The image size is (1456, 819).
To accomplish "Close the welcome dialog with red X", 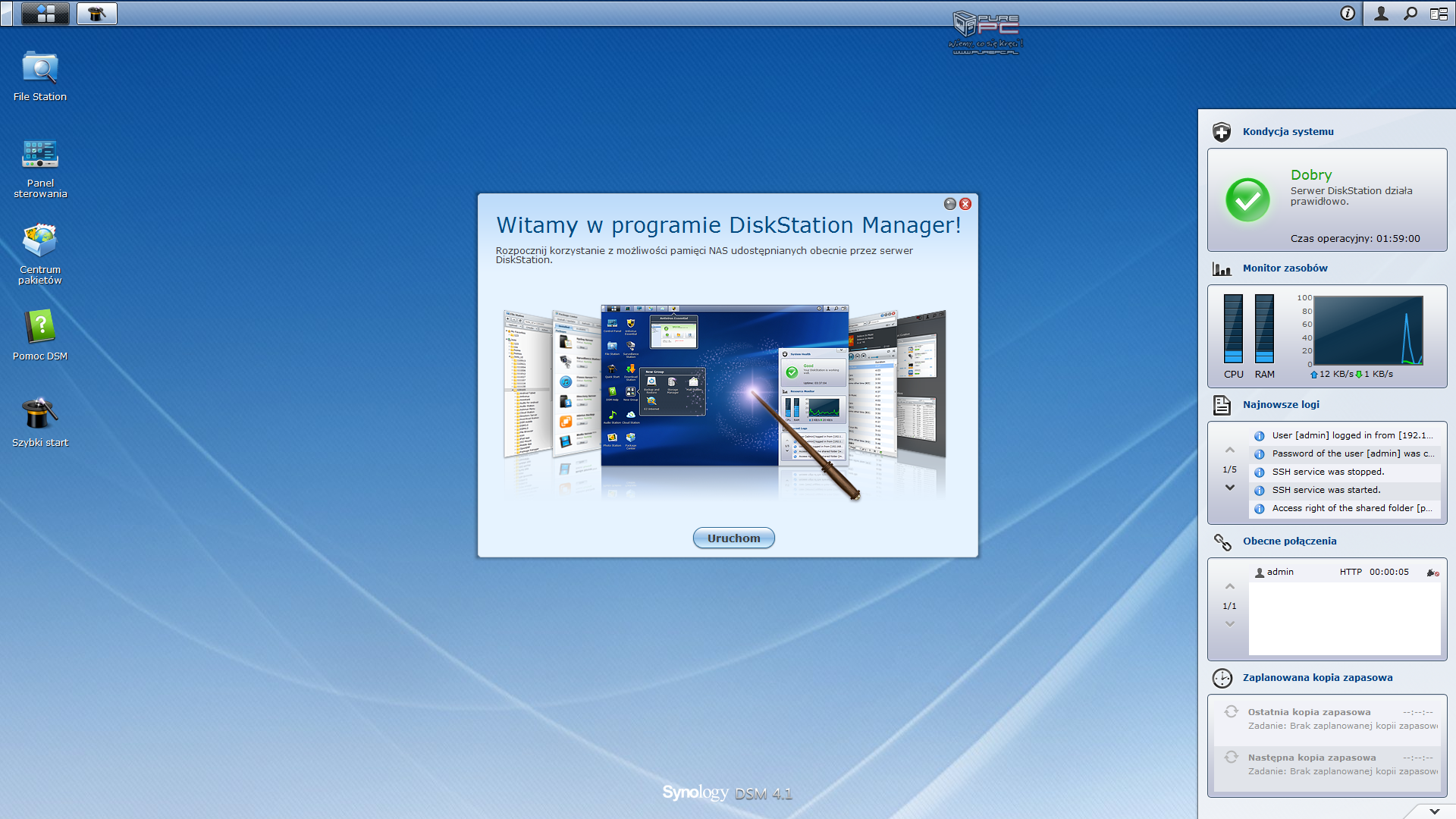I will [965, 204].
